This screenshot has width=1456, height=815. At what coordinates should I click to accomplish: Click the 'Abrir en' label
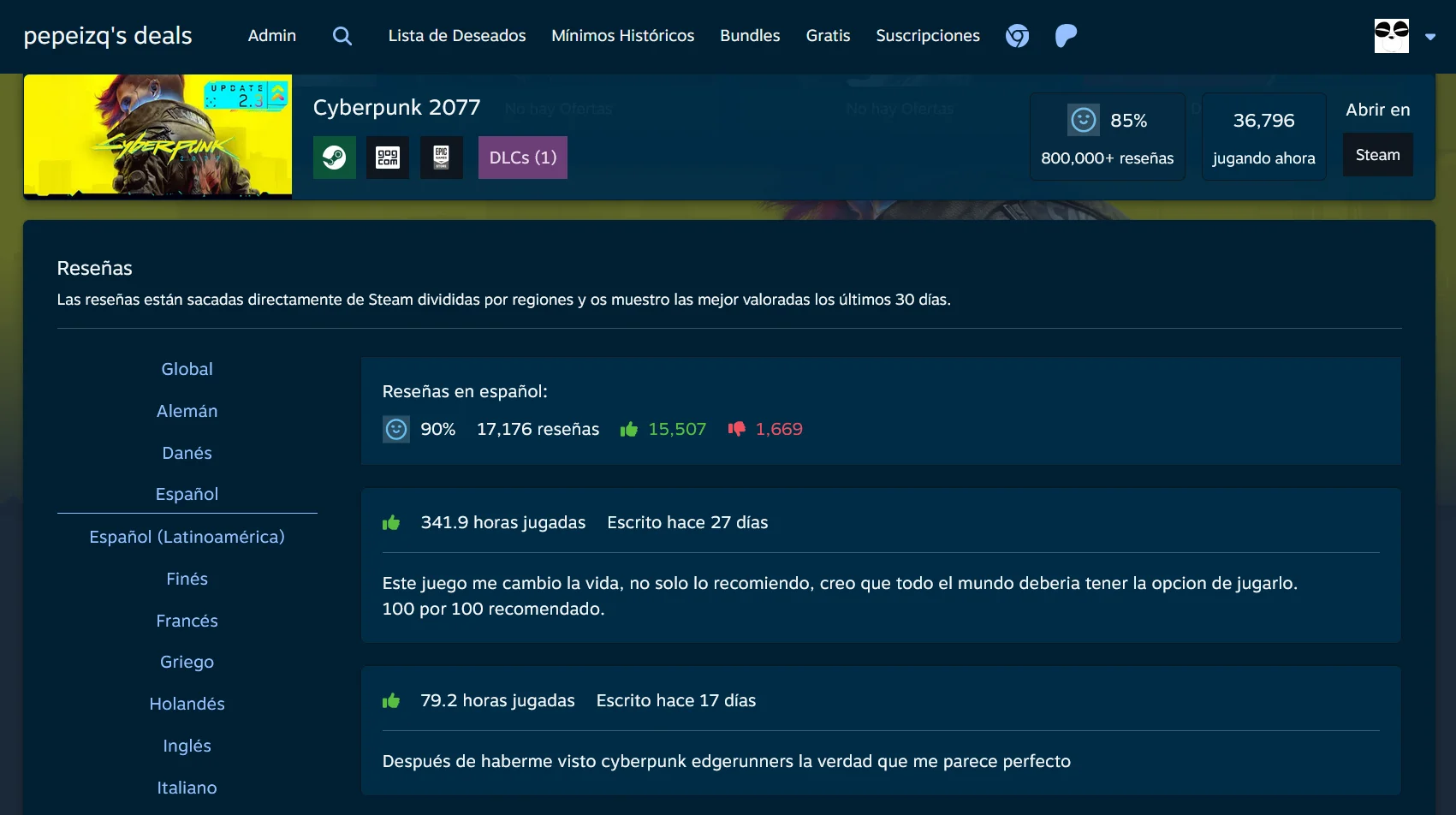click(x=1378, y=110)
